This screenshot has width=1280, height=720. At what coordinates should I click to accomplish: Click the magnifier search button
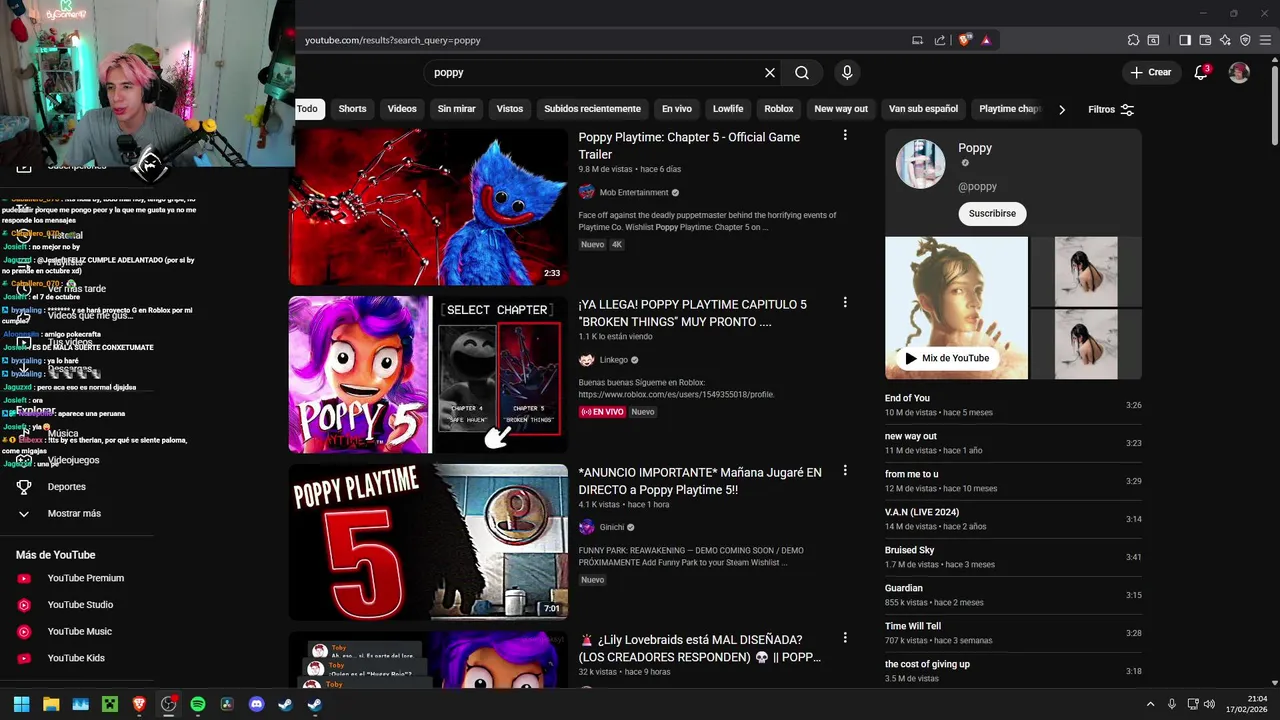tap(802, 73)
